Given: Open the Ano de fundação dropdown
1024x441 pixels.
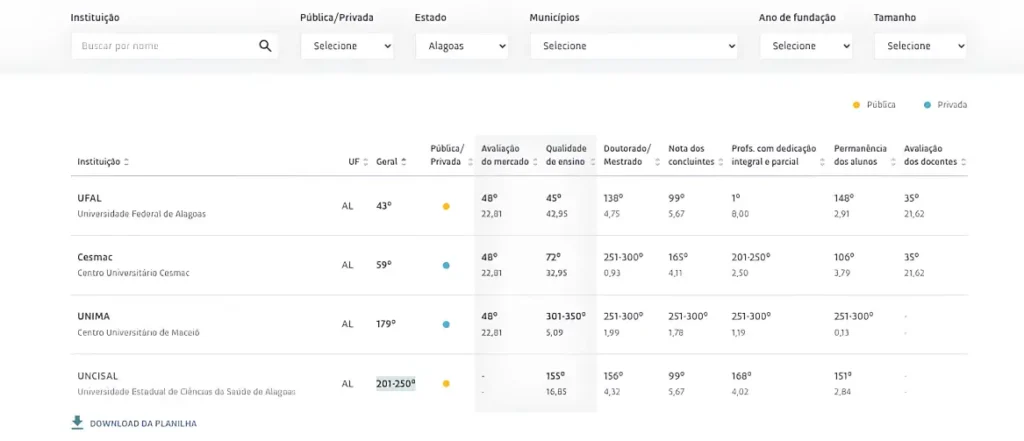Looking at the screenshot, I should pyautogui.click(x=805, y=46).
